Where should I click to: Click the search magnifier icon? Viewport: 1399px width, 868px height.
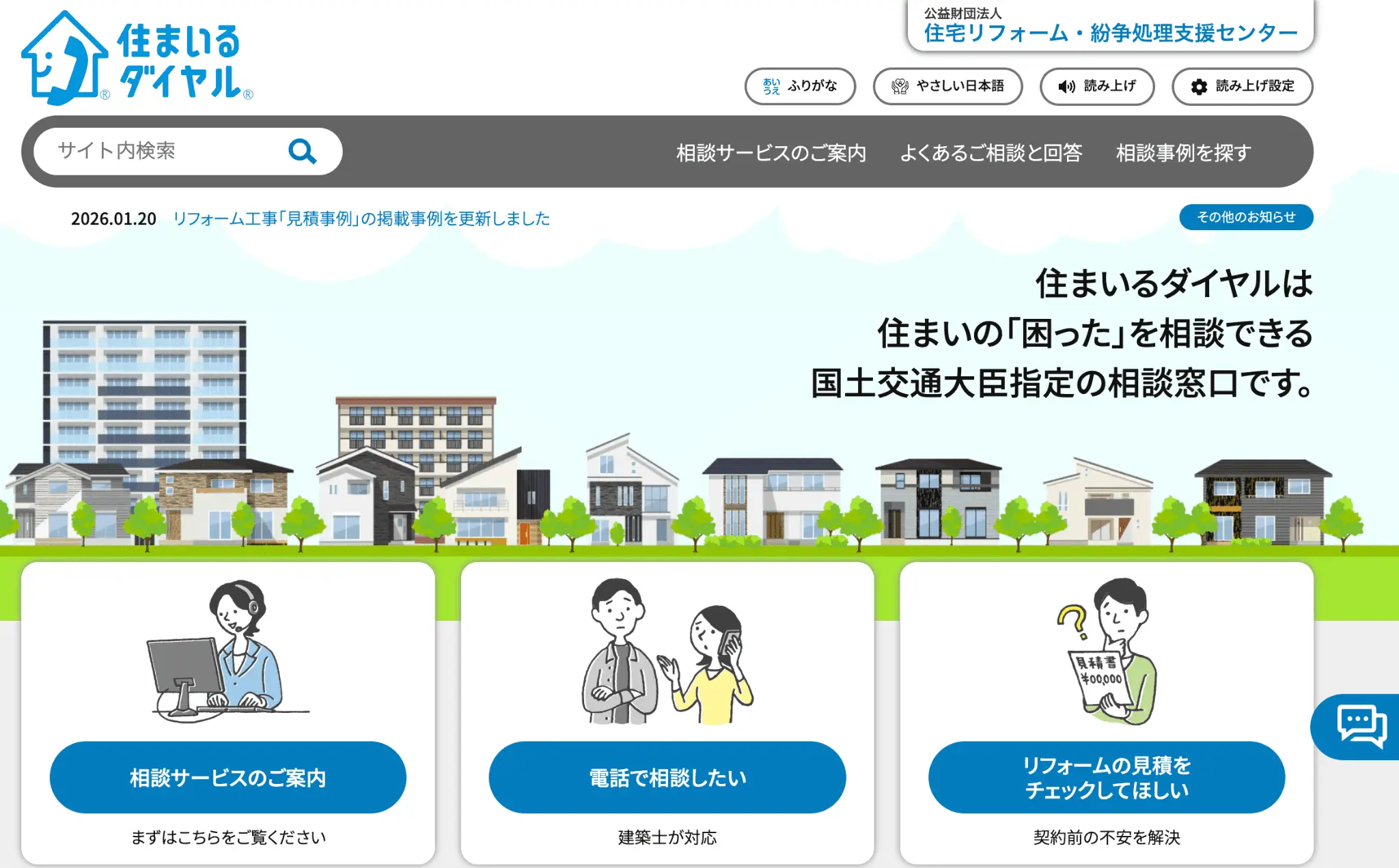[303, 151]
